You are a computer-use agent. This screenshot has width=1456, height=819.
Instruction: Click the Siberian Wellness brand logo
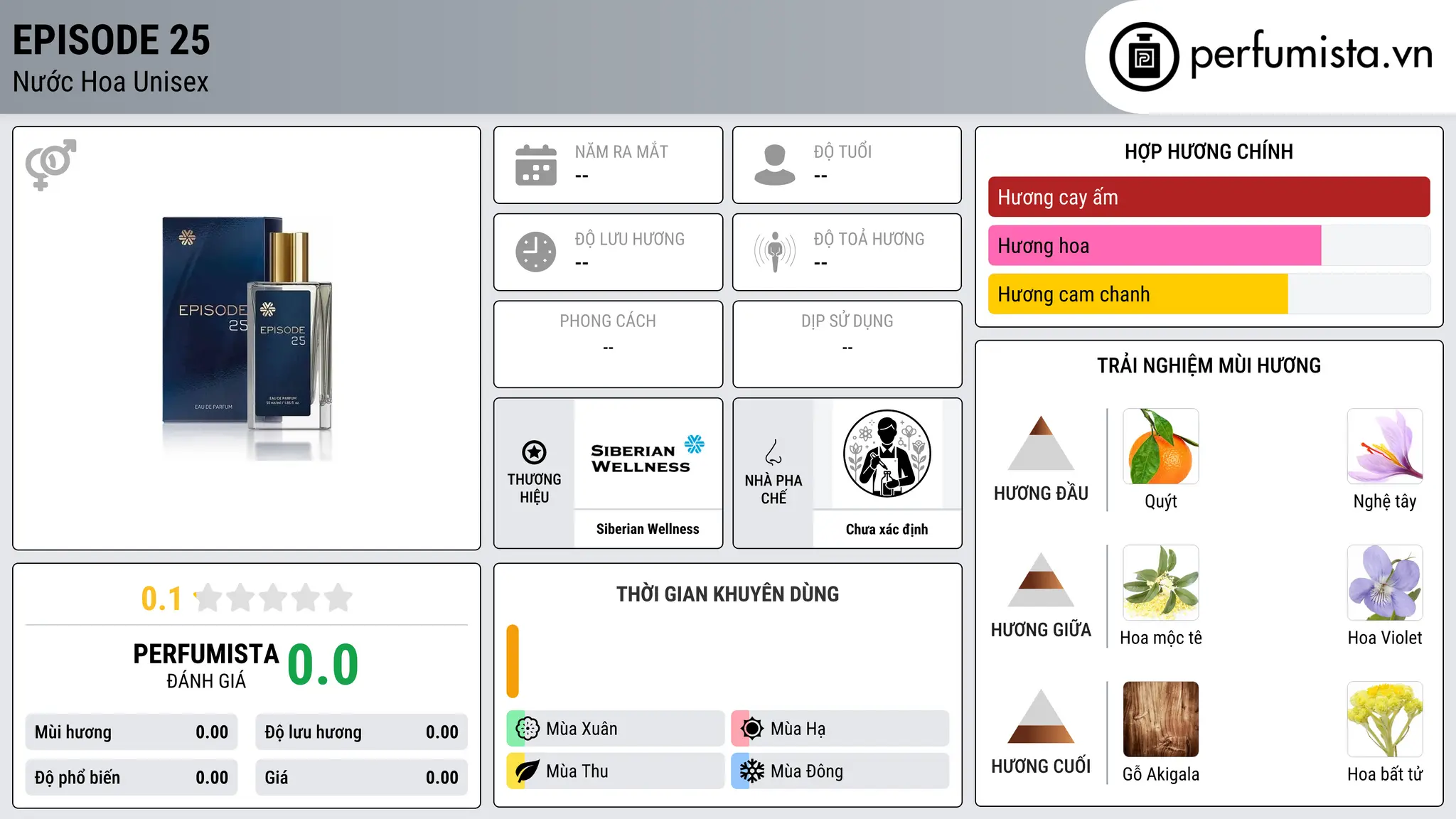click(648, 454)
